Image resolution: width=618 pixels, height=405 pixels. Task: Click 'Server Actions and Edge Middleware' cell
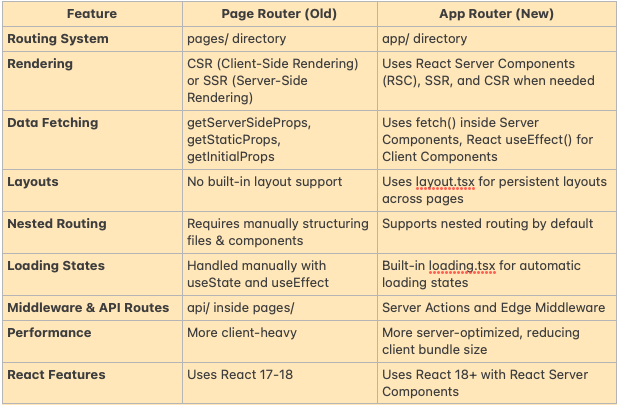(x=497, y=308)
